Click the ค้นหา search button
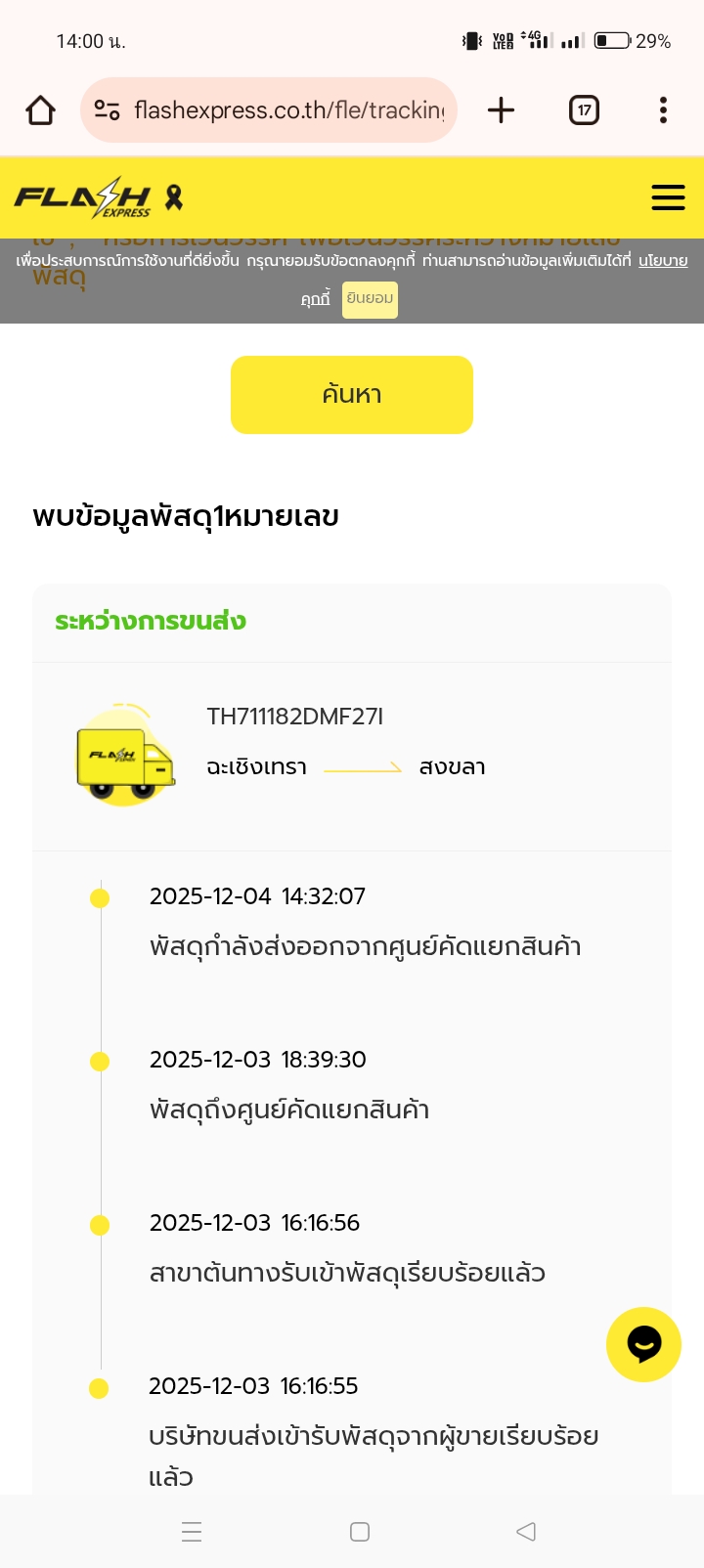704x1568 pixels. pyautogui.click(x=352, y=395)
